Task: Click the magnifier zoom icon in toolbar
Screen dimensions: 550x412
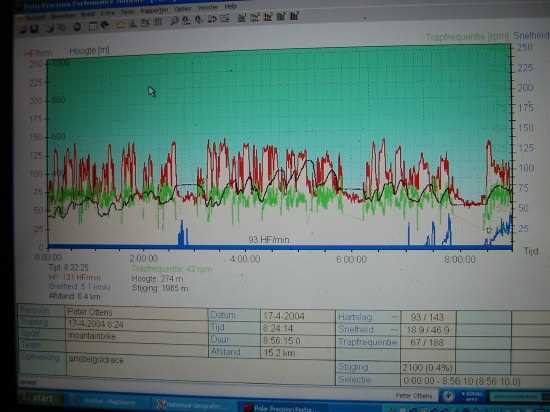Action: tap(174, 21)
